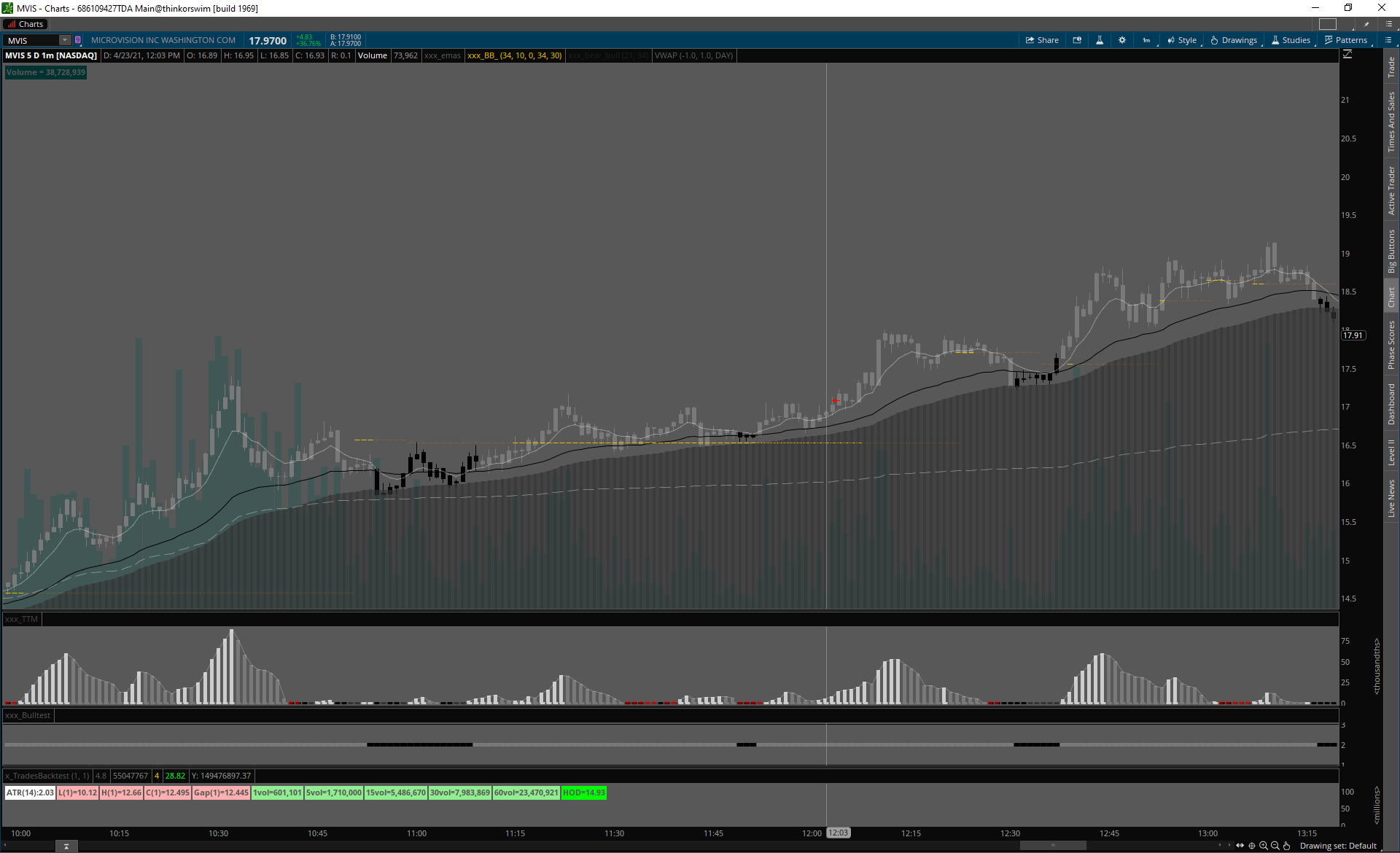Click the horizontal time scrollbar thumb
This screenshot has width=1400, height=853.
(x=1052, y=846)
